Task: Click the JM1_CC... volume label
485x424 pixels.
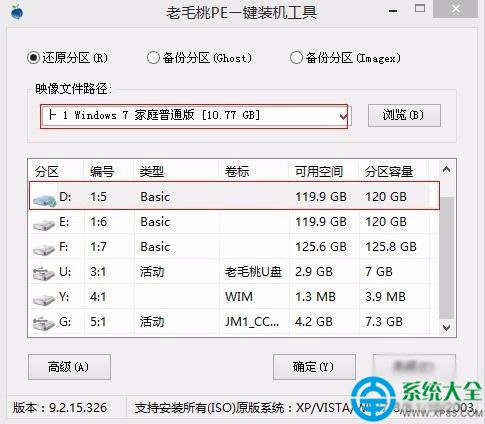Action: click(252, 322)
